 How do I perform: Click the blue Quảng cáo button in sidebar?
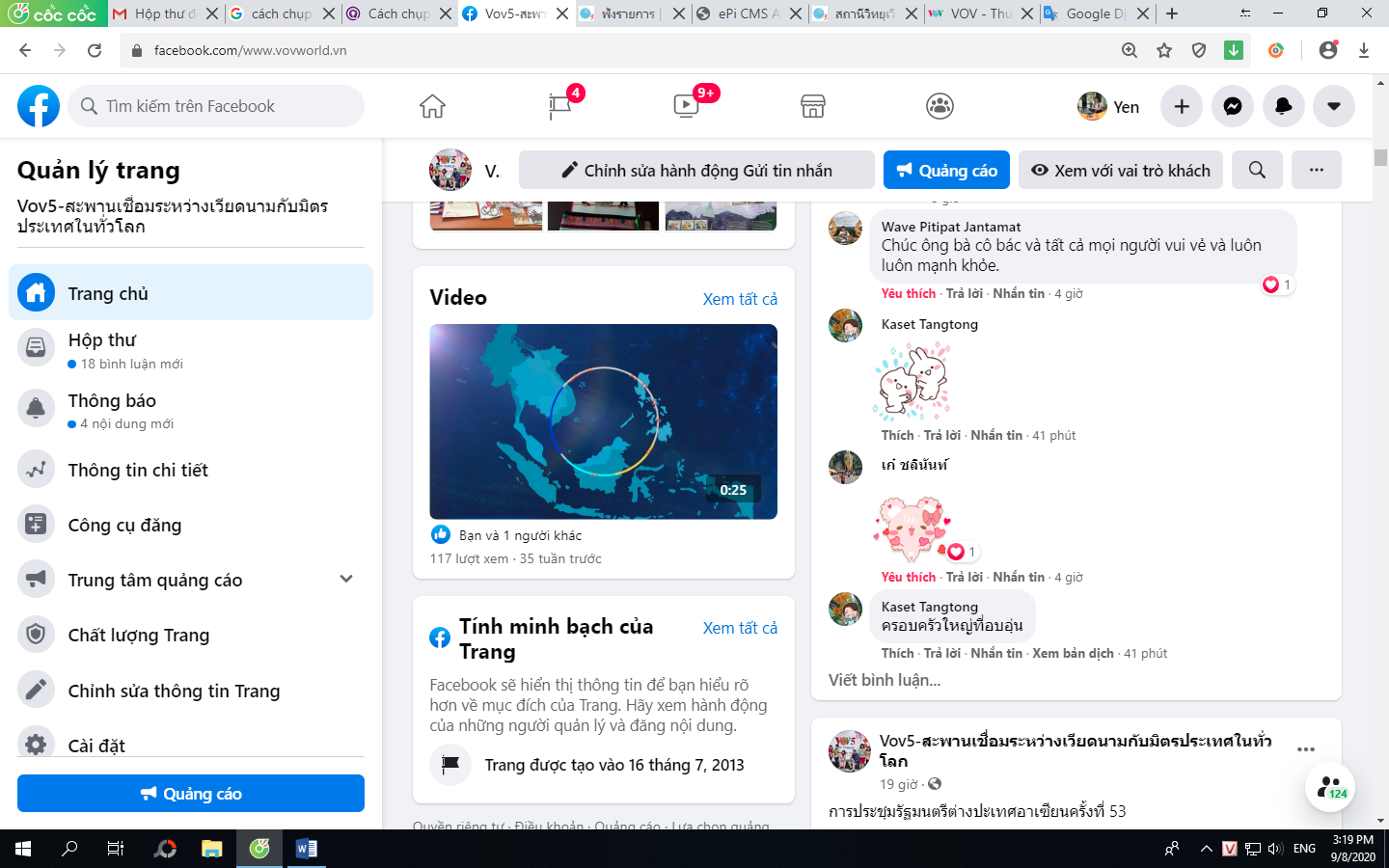pyautogui.click(x=191, y=794)
